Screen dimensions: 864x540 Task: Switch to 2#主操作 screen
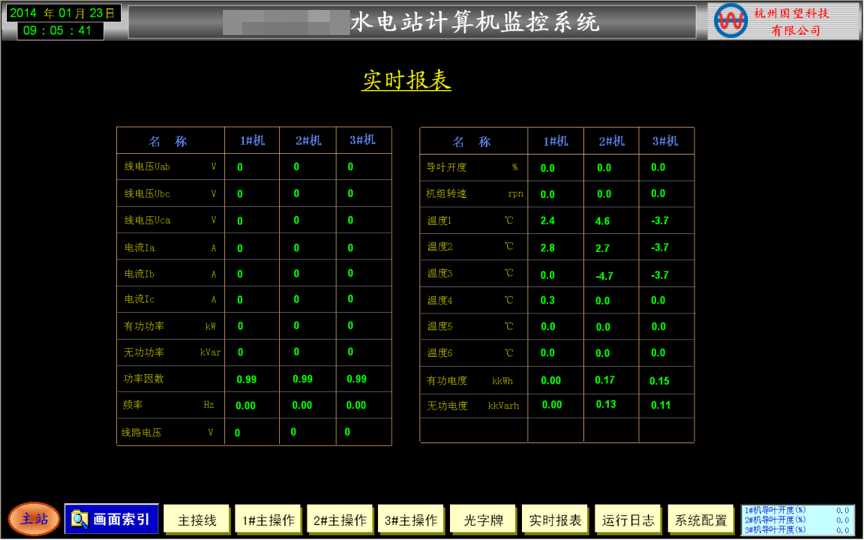coord(340,520)
